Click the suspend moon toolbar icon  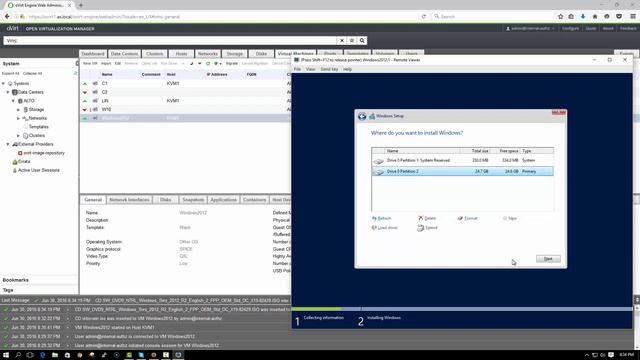tap(191, 64)
